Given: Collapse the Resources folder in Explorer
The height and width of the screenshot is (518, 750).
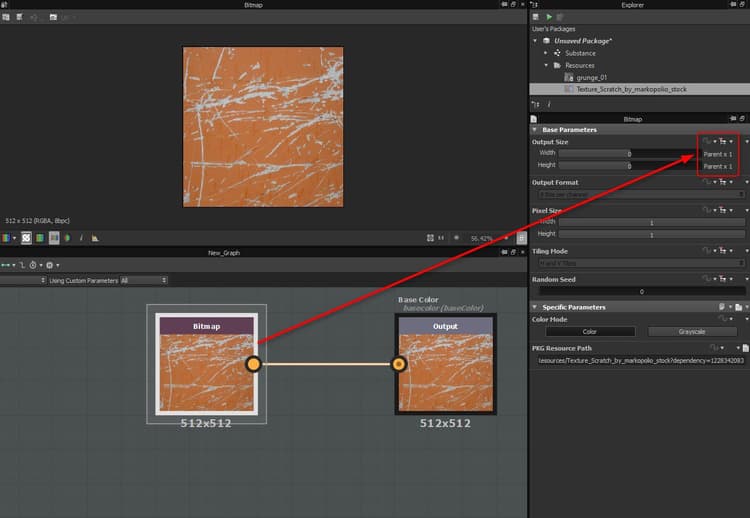Looking at the screenshot, I should [x=546, y=65].
